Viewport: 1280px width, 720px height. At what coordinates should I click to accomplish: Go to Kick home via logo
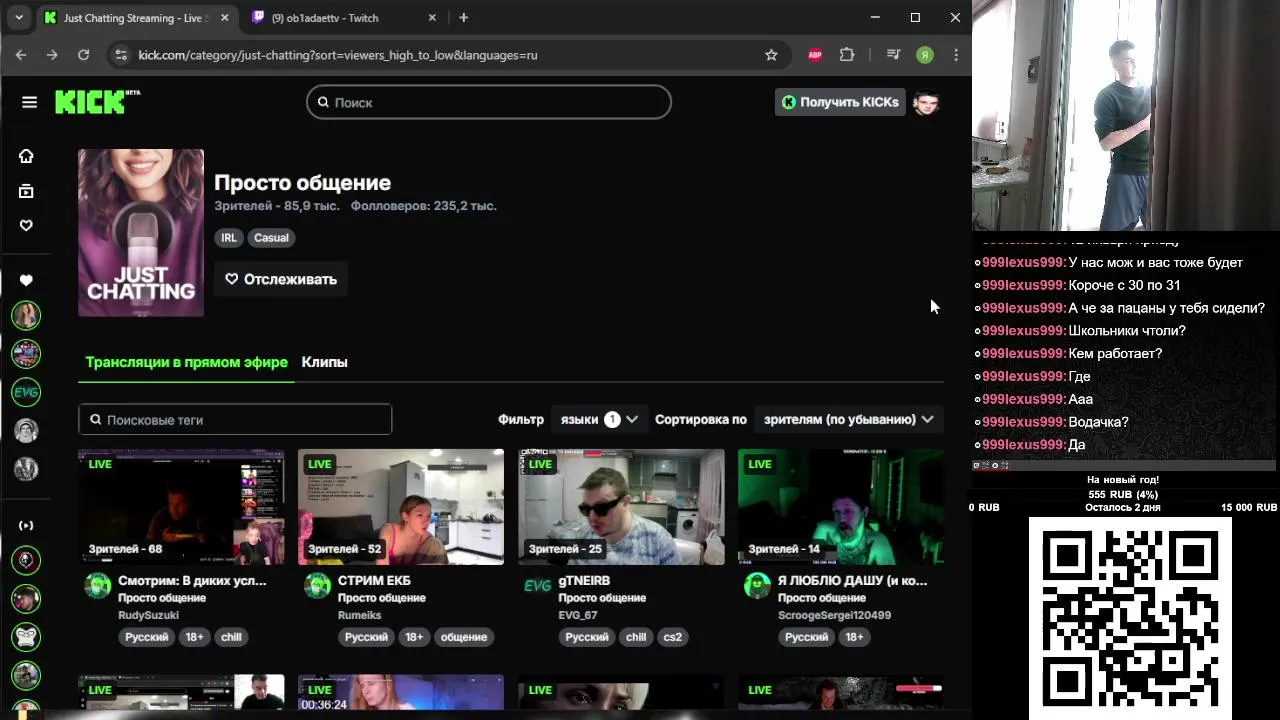97,101
